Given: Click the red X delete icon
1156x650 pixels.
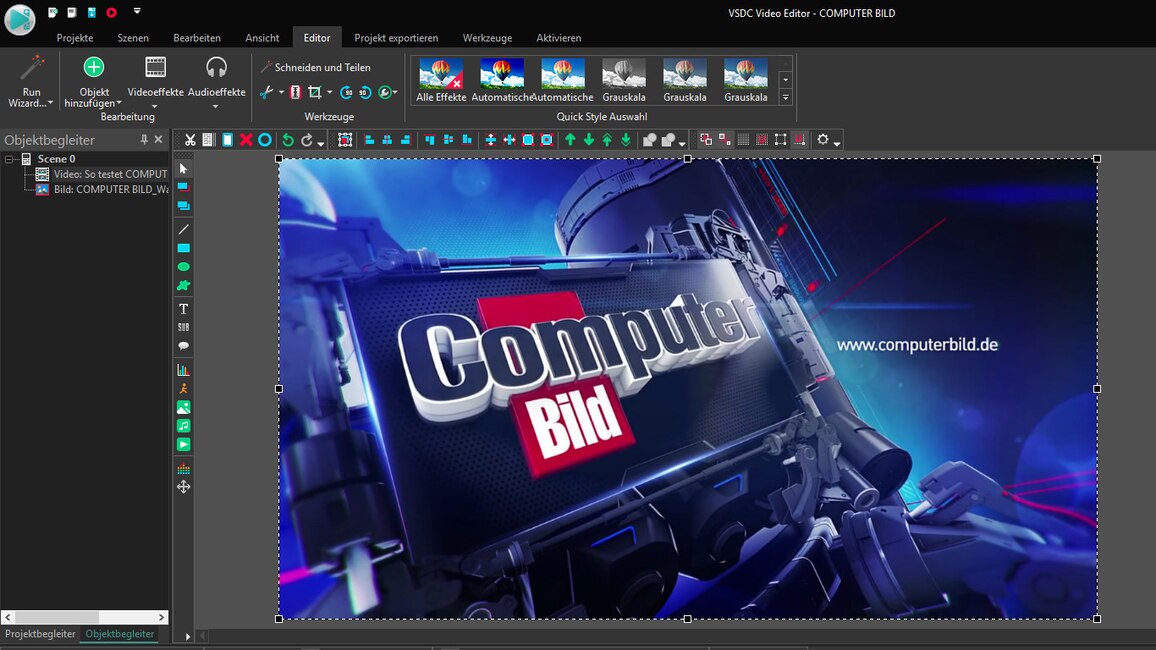Looking at the screenshot, I should click(x=246, y=140).
